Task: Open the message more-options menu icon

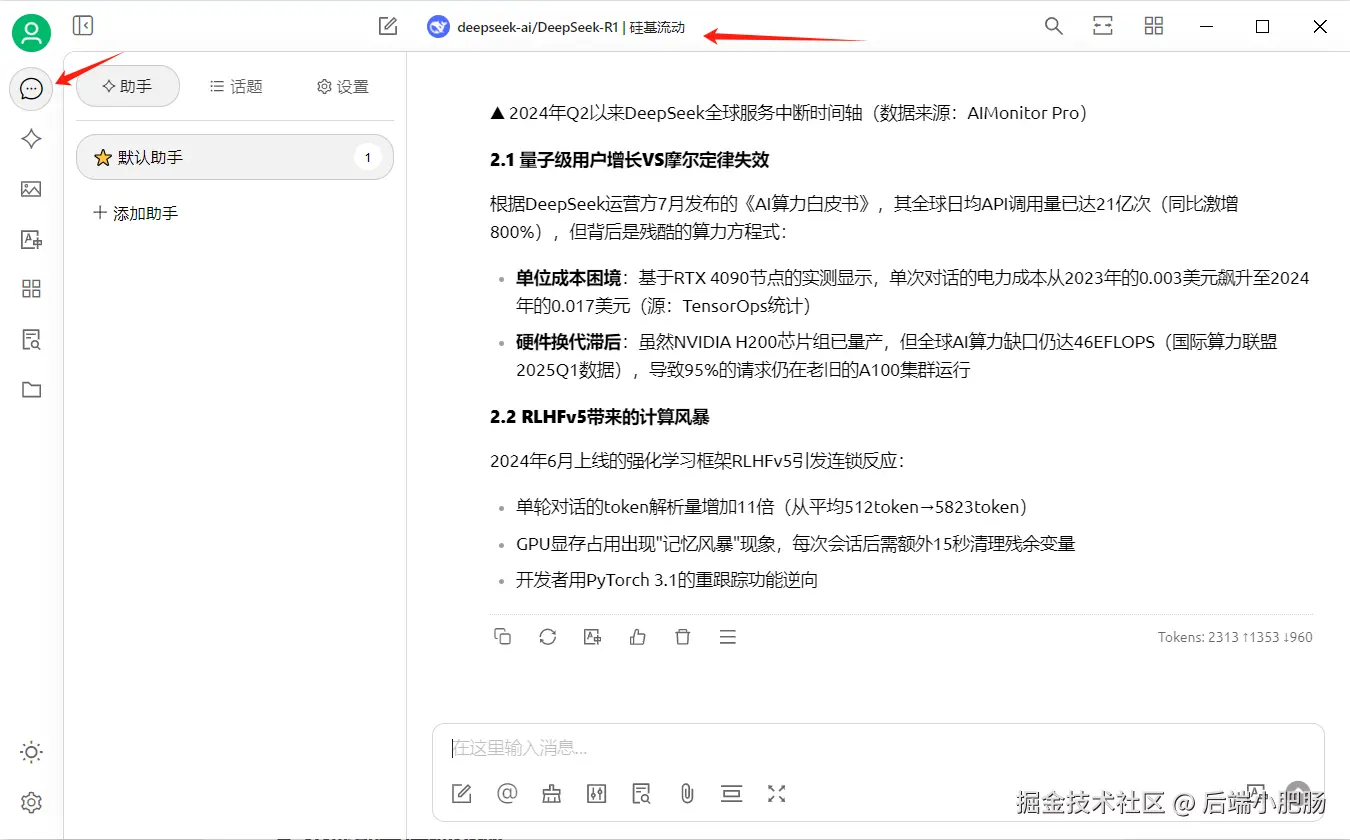Action: click(x=728, y=636)
